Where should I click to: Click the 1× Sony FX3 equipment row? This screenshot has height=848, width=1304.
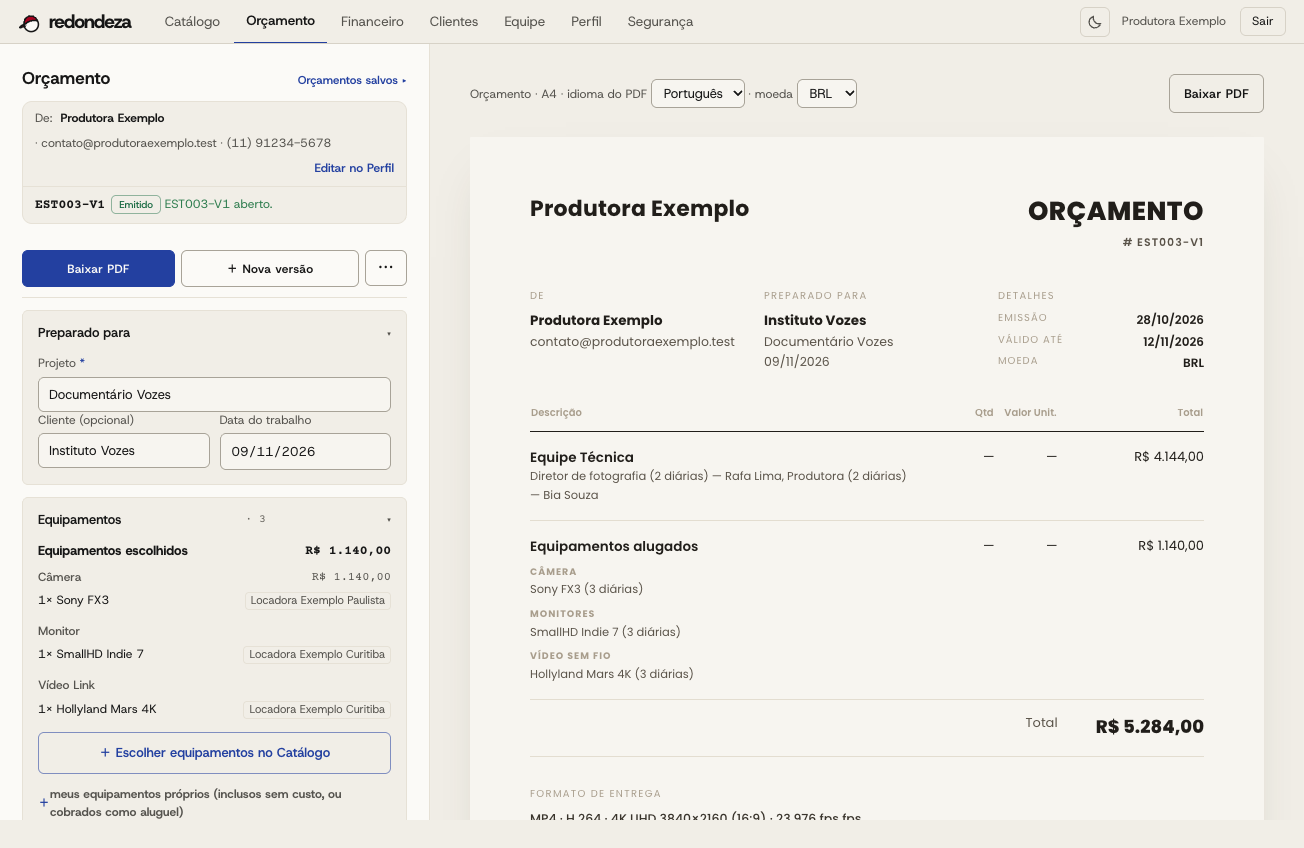[214, 600]
